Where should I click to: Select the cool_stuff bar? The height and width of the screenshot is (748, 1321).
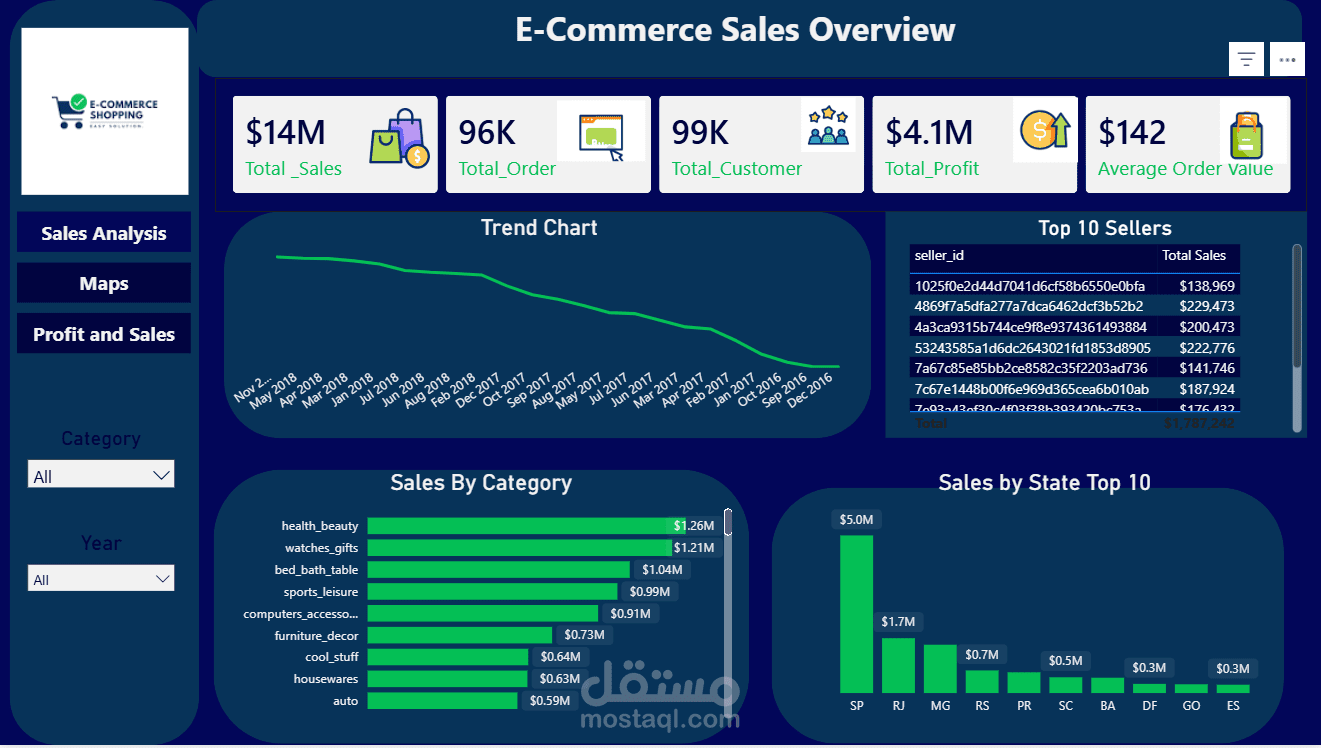coord(447,657)
